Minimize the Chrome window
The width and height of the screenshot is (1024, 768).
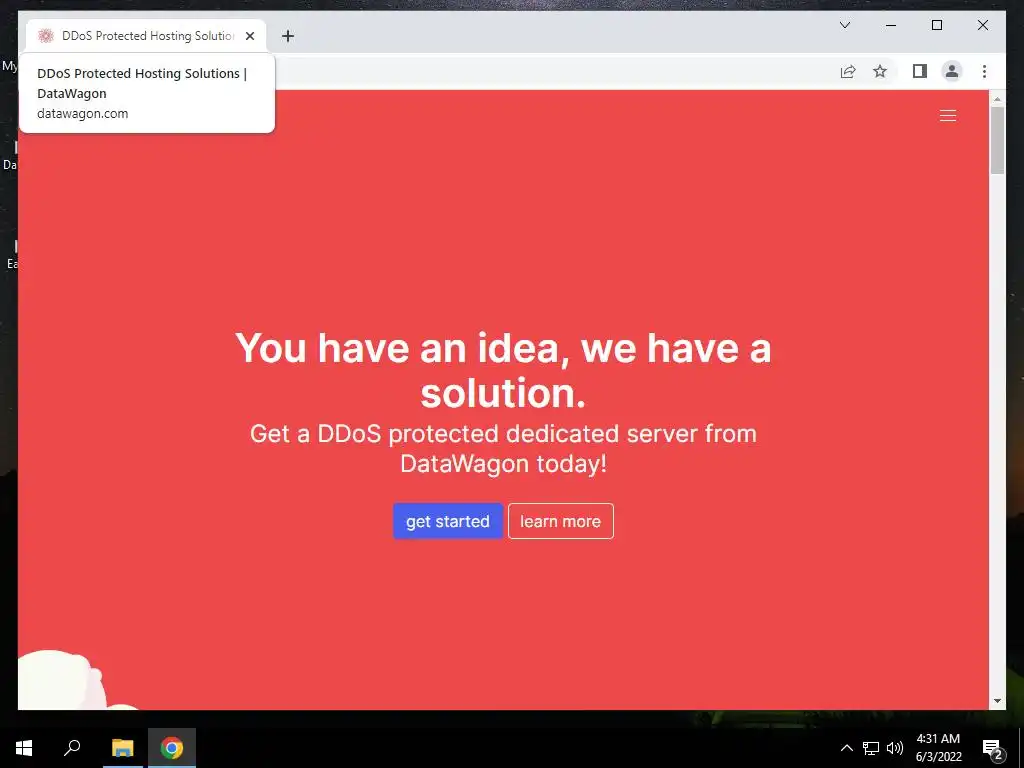click(891, 25)
